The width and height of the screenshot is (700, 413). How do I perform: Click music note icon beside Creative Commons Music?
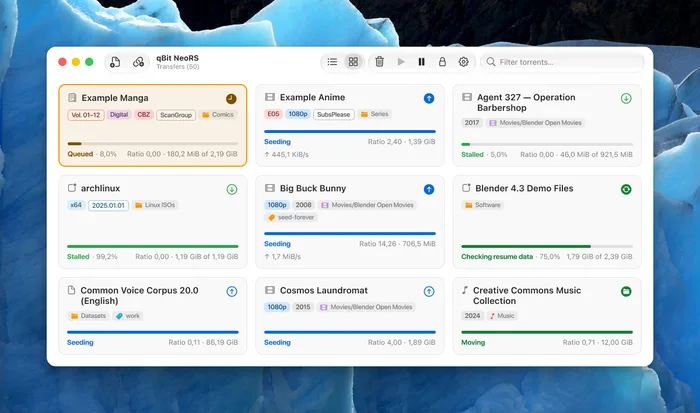465,290
